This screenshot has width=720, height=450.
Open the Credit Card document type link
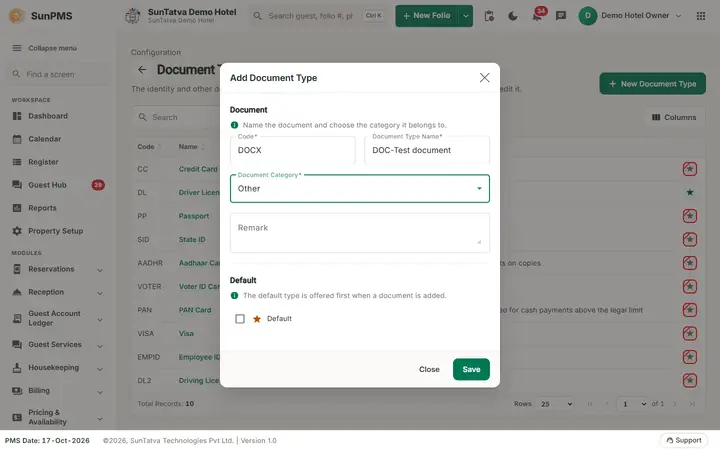click(198, 169)
